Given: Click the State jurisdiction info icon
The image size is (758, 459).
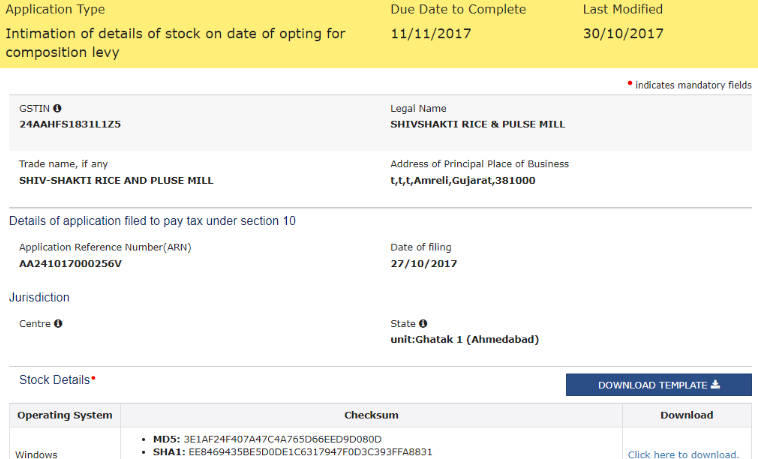Looking at the screenshot, I should tap(423, 324).
